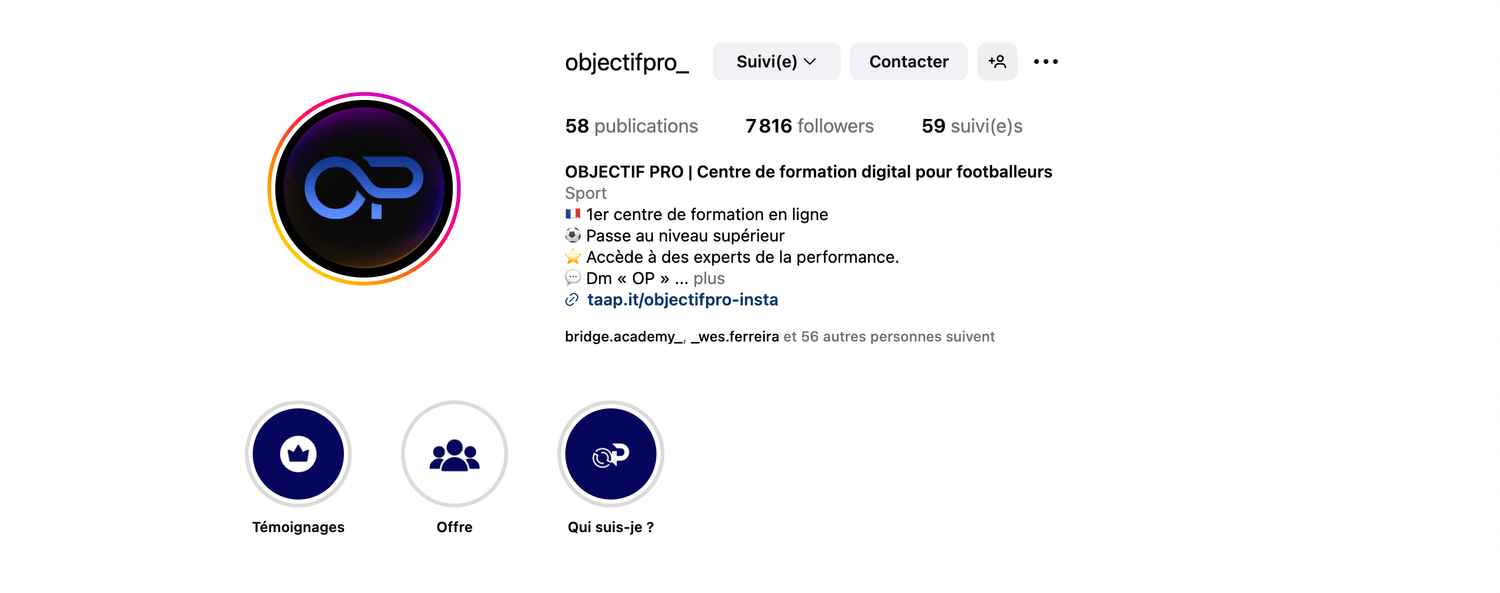Click the suggest similar accounts icon
This screenshot has width=1500, height=593.
point(997,62)
